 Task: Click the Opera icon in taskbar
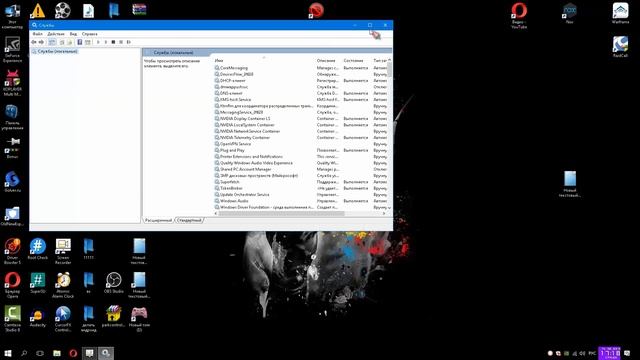click(73, 353)
